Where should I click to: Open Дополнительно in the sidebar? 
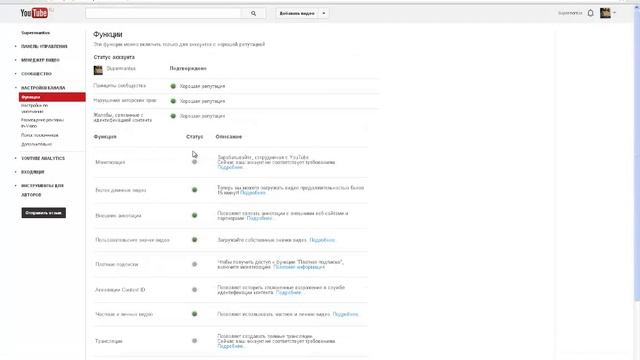[36, 144]
